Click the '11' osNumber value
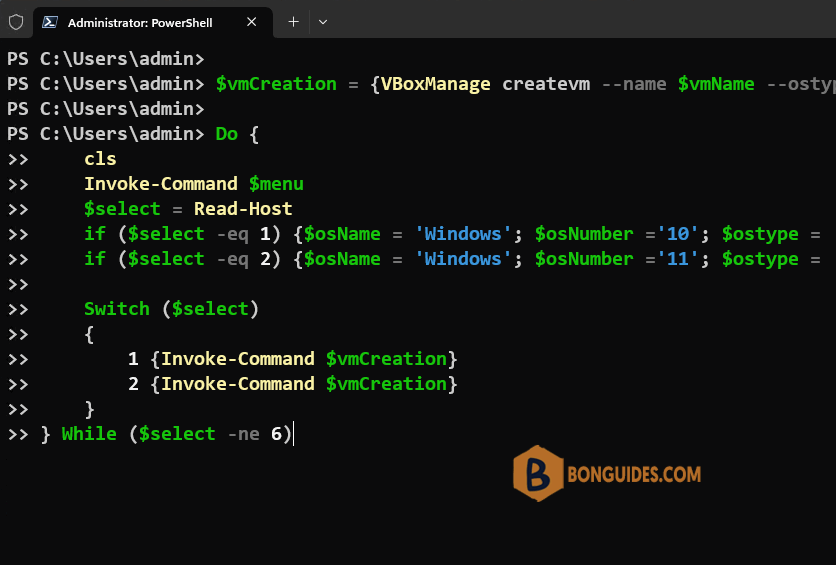Viewport: 836px width, 565px height. (678, 259)
